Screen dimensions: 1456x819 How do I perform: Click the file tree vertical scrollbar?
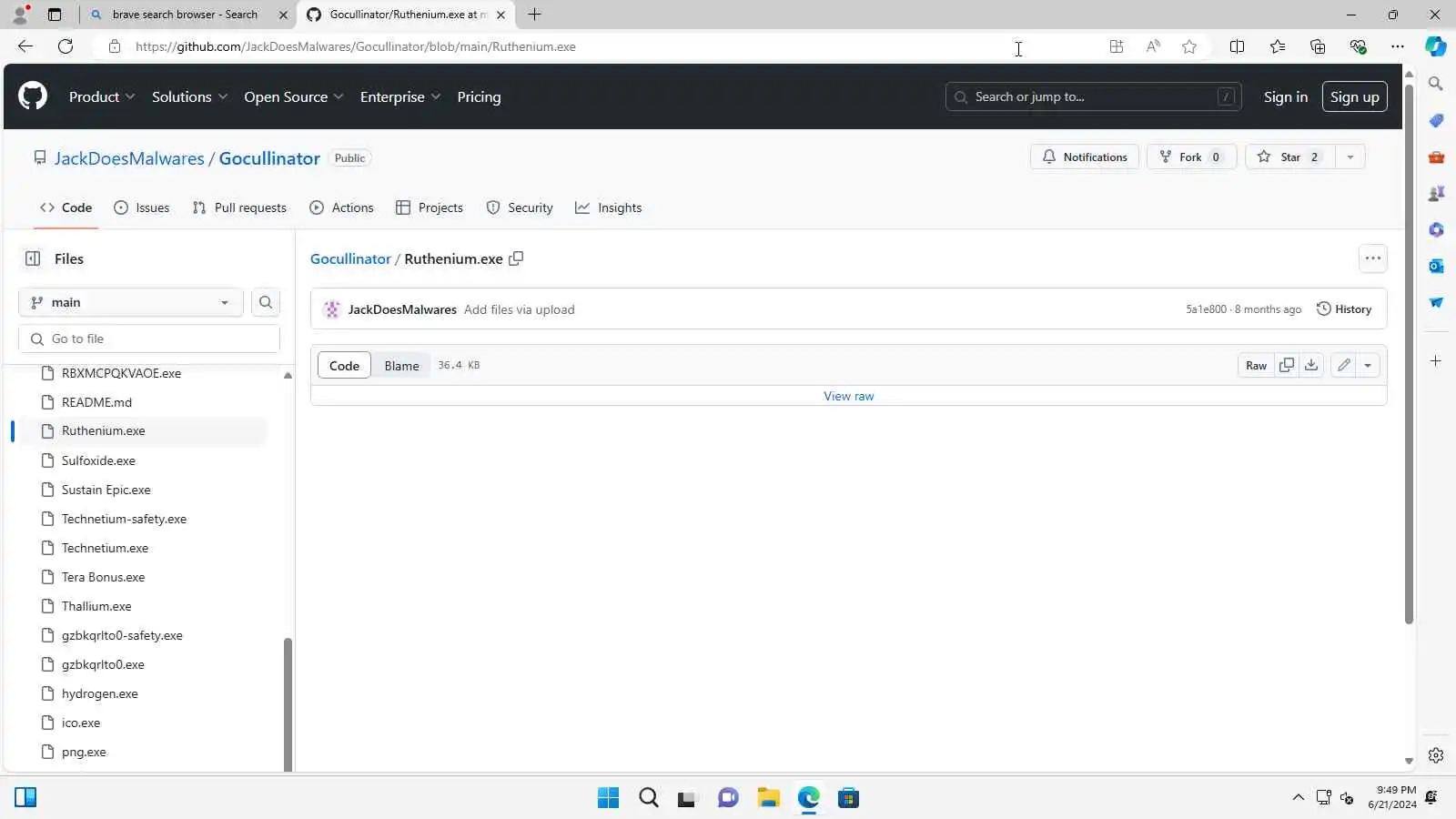(x=288, y=703)
